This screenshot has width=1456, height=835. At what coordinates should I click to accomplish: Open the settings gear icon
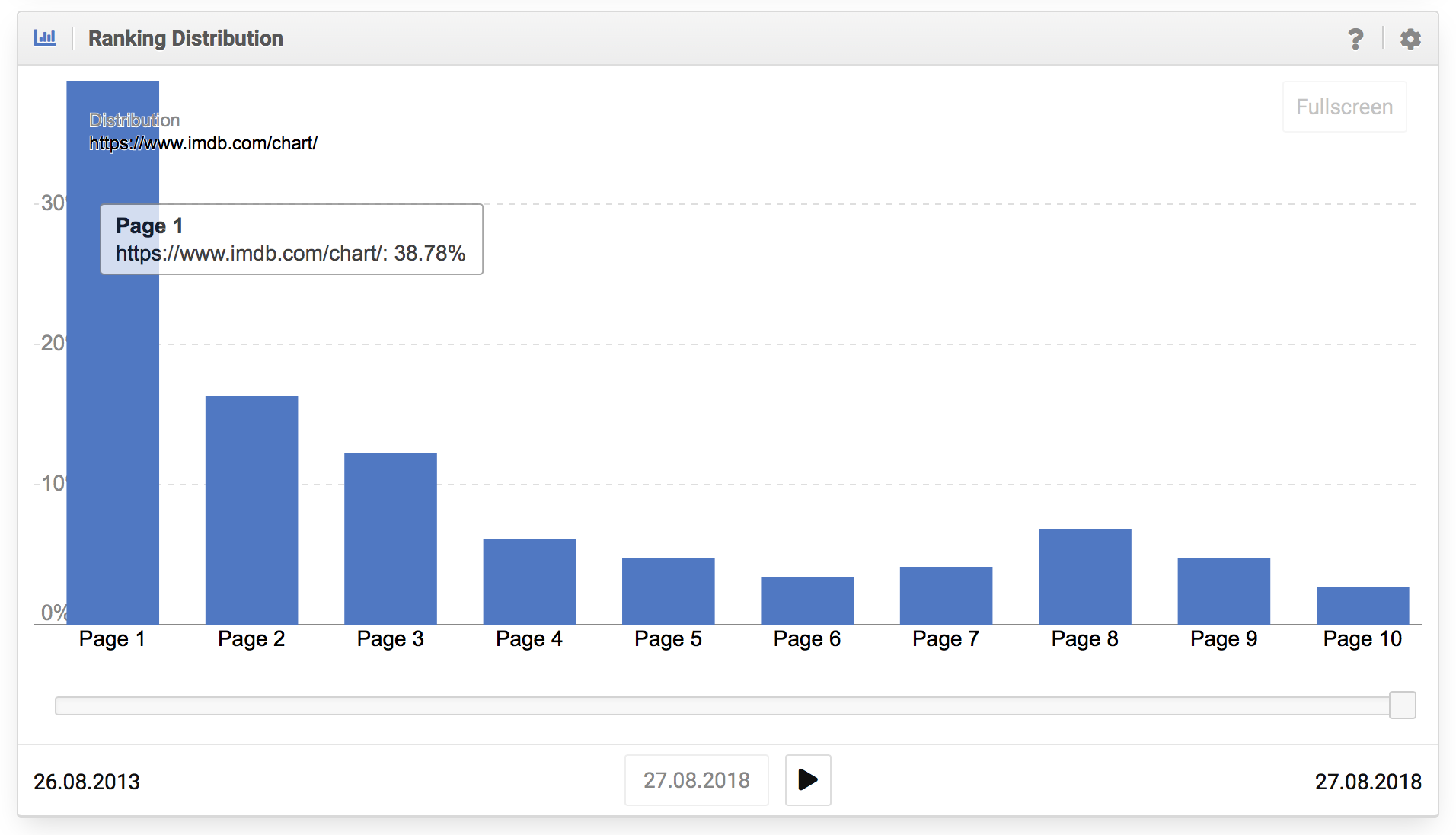coord(1410,39)
